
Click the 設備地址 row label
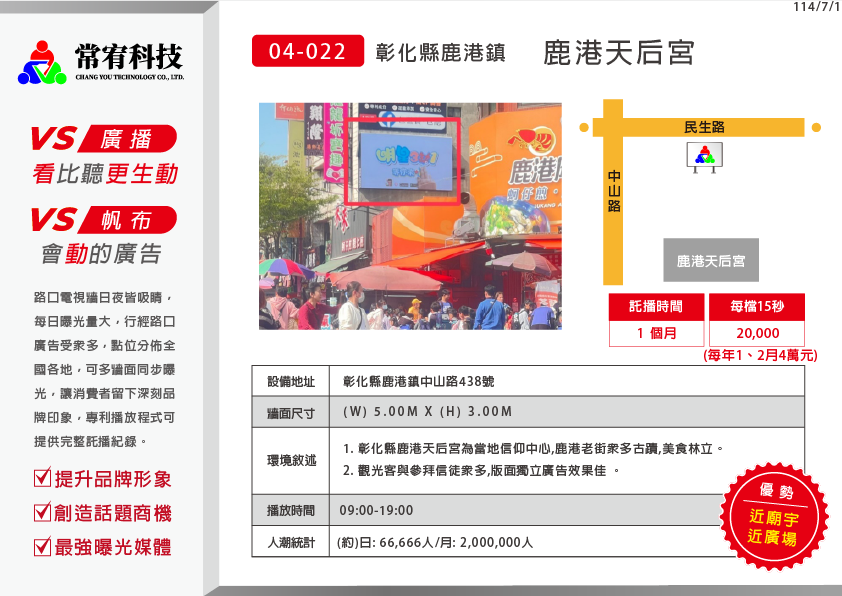(x=291, y=382)
